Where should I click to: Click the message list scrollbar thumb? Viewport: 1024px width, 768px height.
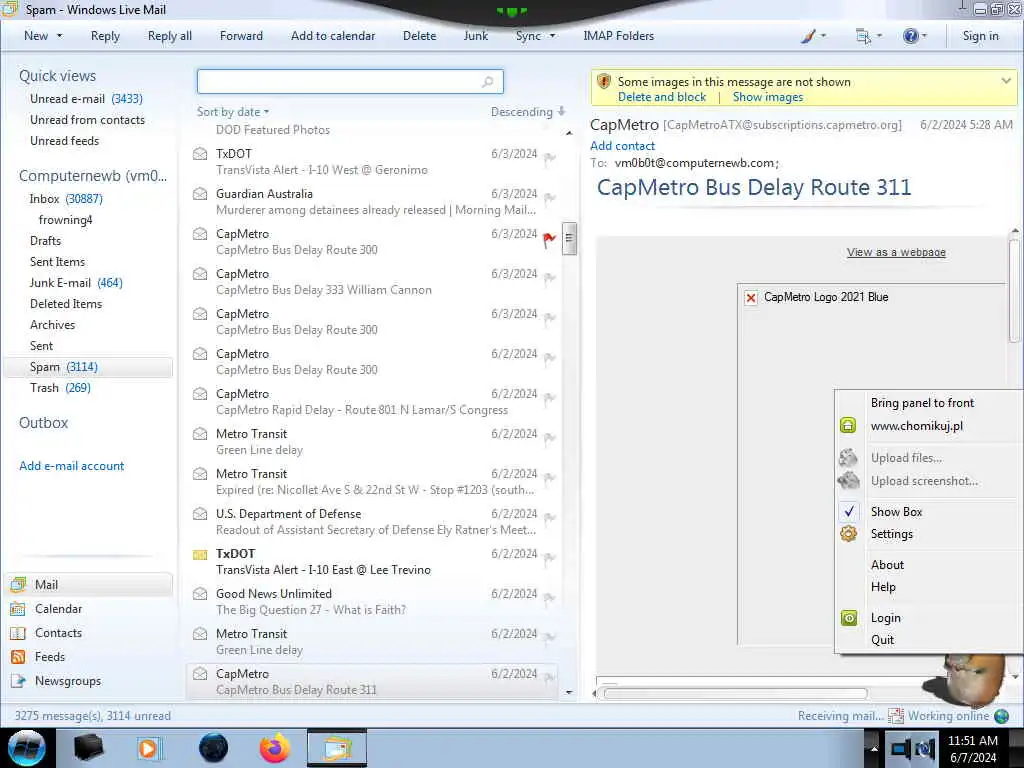[x=569, y=238]
